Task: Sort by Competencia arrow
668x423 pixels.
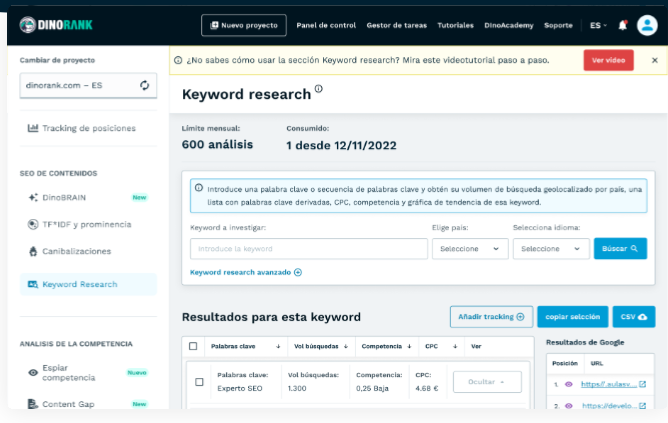Action: (409, 346)
